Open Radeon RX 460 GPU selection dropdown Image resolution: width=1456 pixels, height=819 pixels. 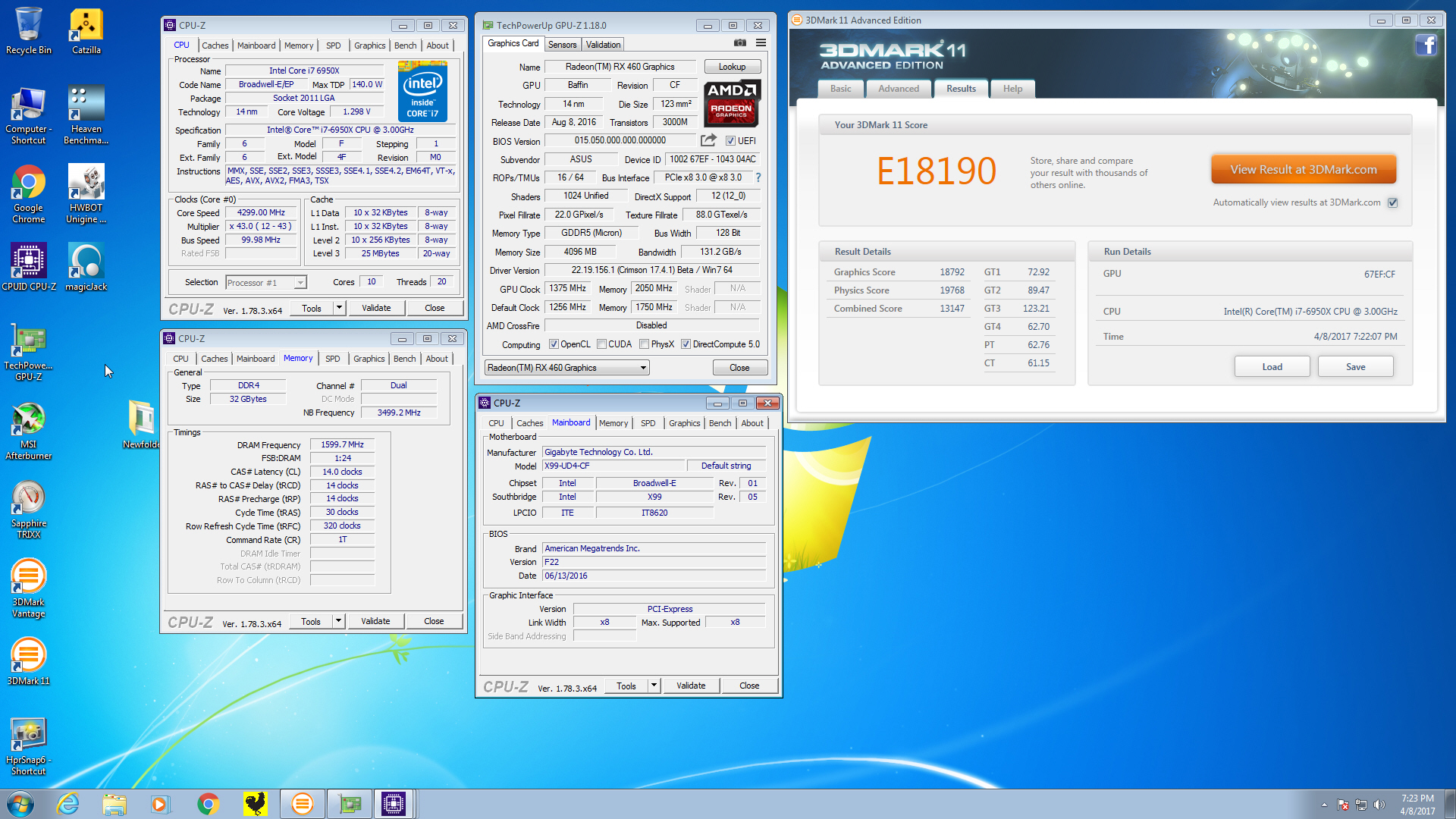coord(567,368)
